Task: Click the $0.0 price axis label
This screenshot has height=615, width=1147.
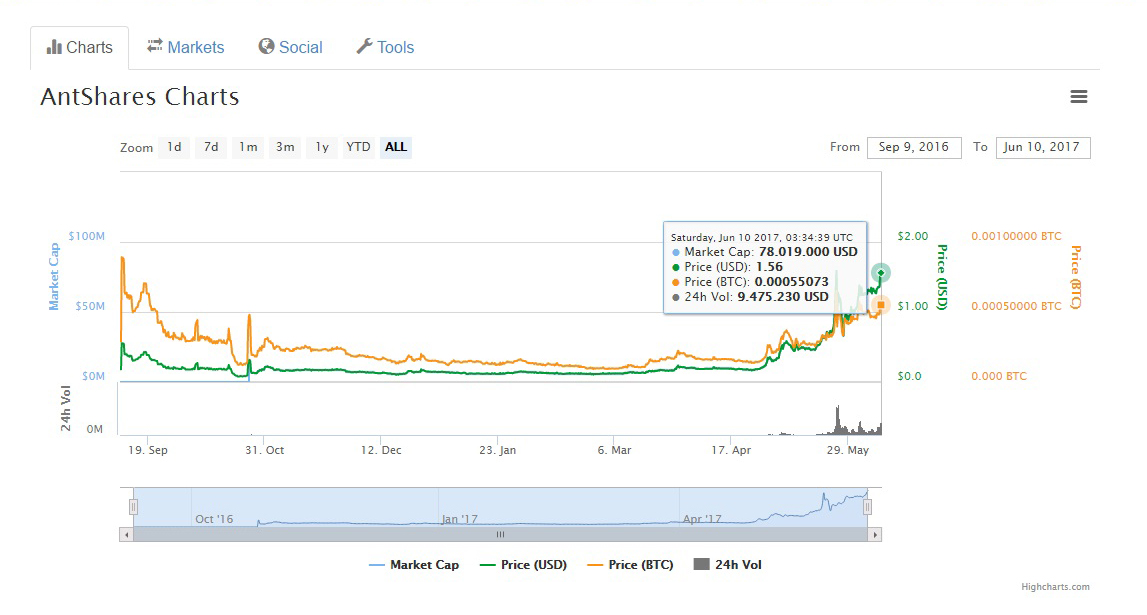Action: click(909, 376)
